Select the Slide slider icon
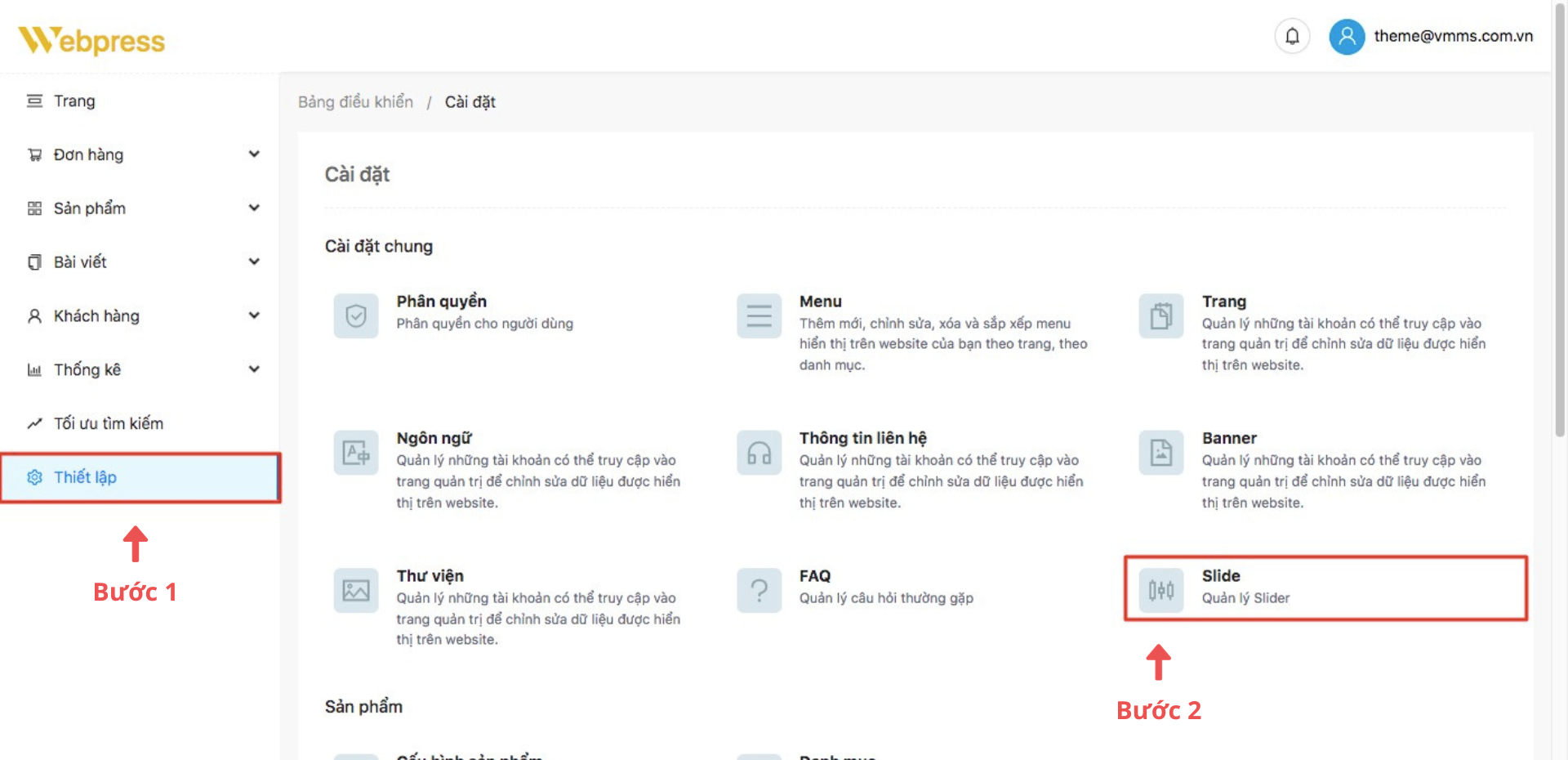The width and height of the screenshot is (1568, 760). click(1160, 590)
